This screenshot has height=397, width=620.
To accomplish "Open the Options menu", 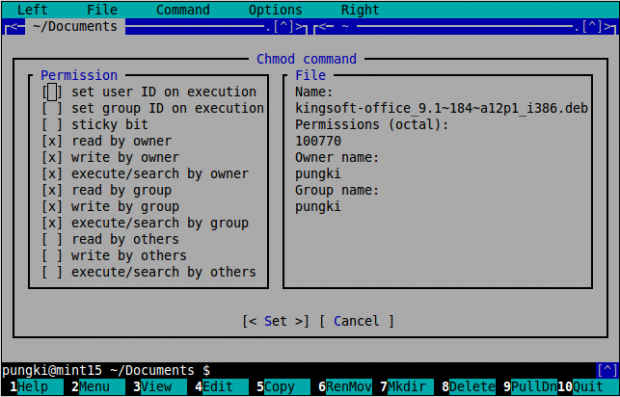I will point(275,10).
